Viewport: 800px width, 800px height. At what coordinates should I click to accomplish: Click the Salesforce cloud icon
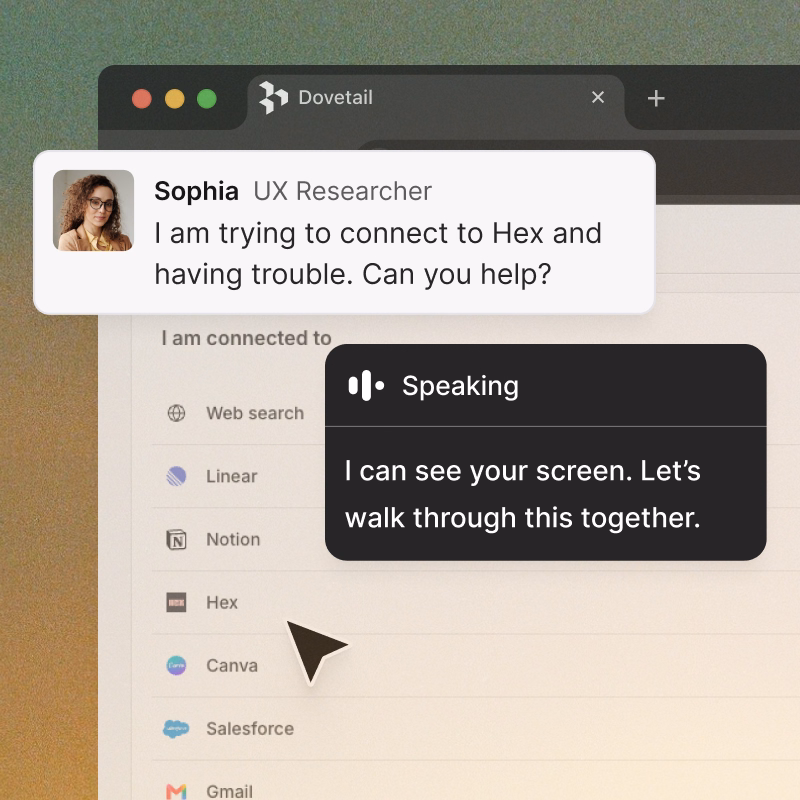(x=176, y=729)
